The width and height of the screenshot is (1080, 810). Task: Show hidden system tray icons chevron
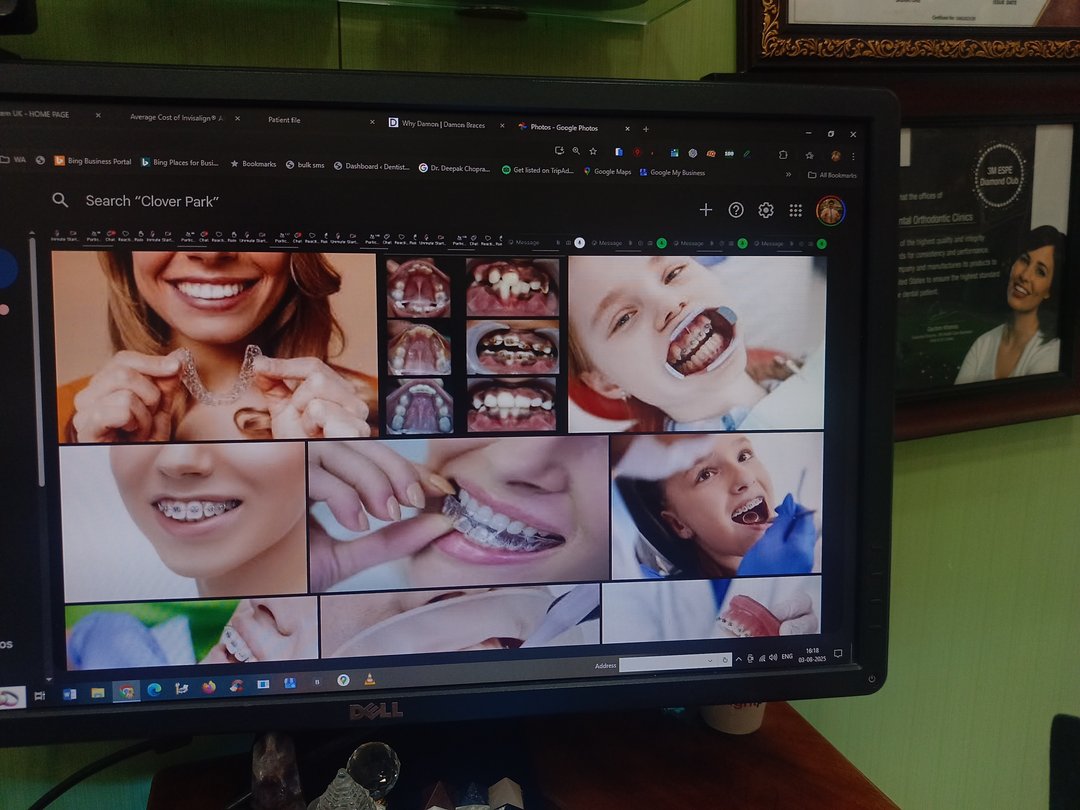tap(739, 659)
